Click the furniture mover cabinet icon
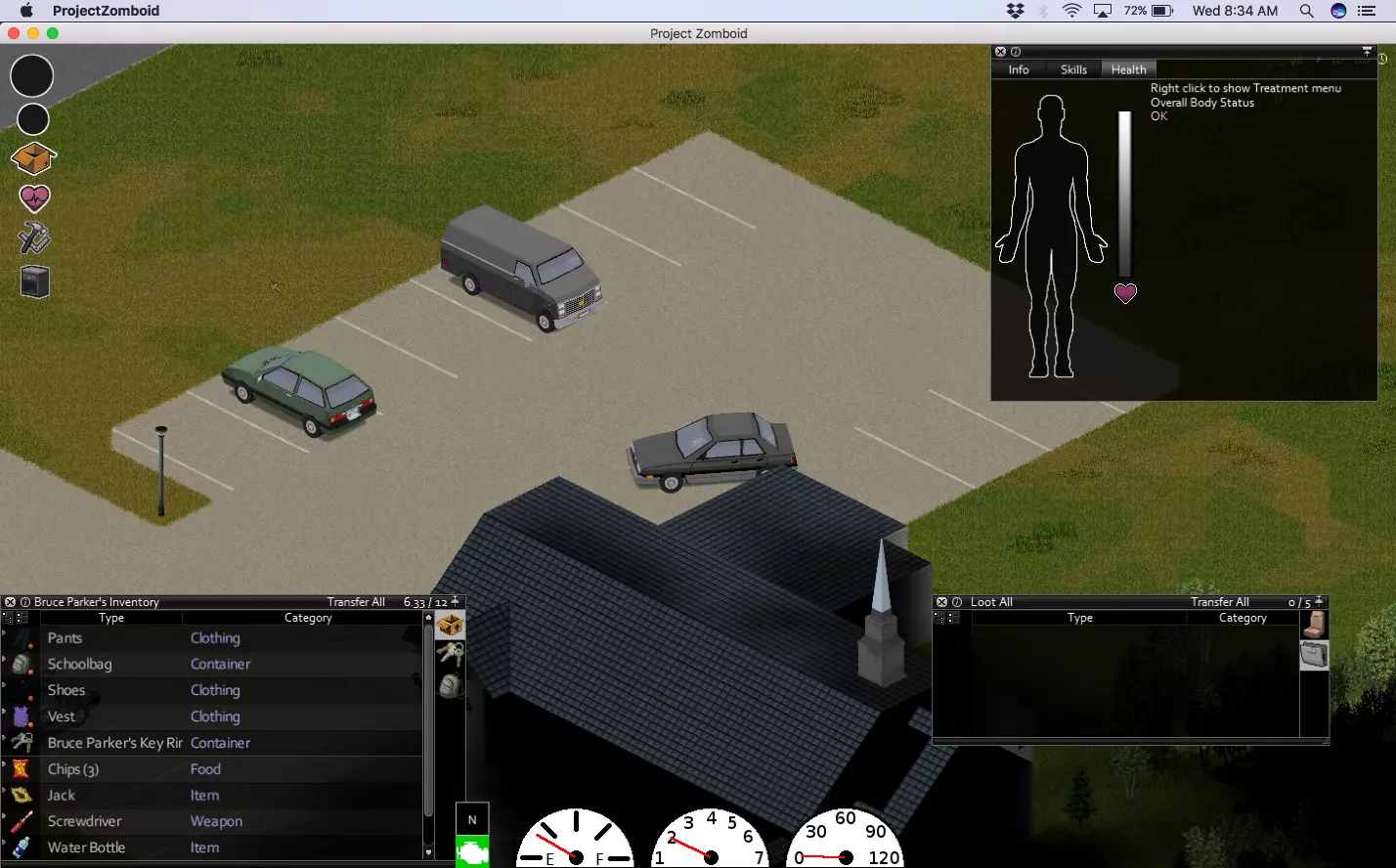Viewport: 1396px width, 868px height. [35, 282]
